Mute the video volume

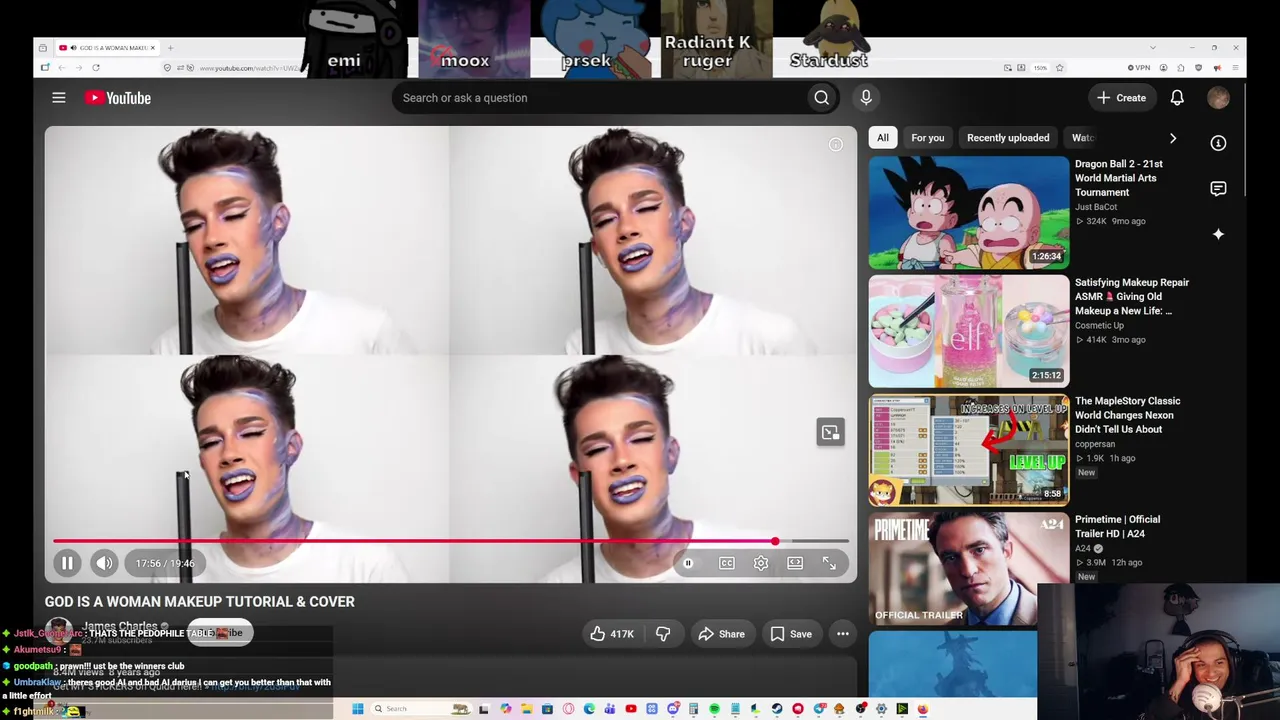pos(104,563)
